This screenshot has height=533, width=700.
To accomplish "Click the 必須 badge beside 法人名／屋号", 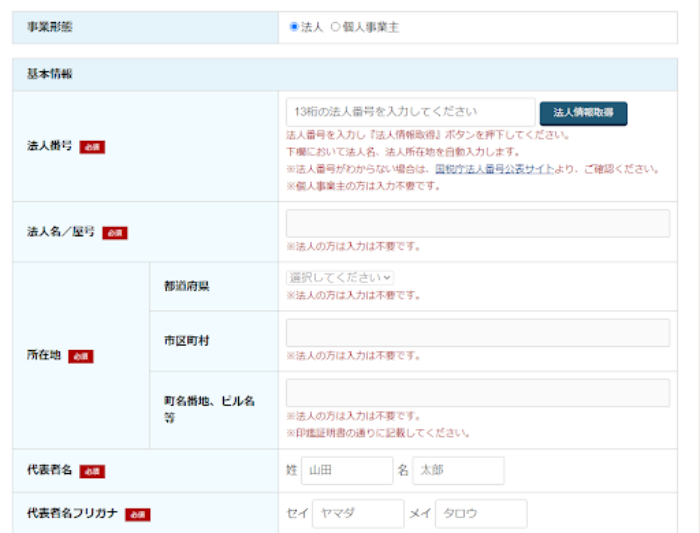I will coord(114,233).
